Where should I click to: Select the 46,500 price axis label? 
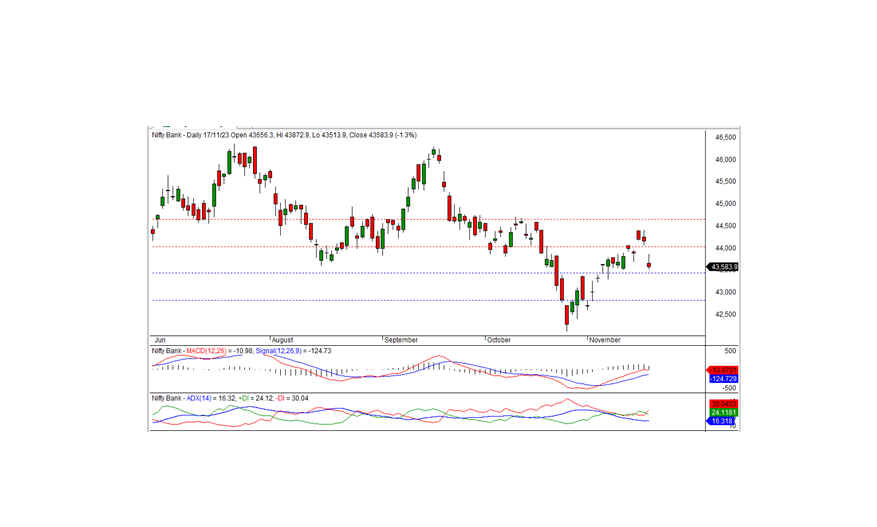click(x=725, y=137)
